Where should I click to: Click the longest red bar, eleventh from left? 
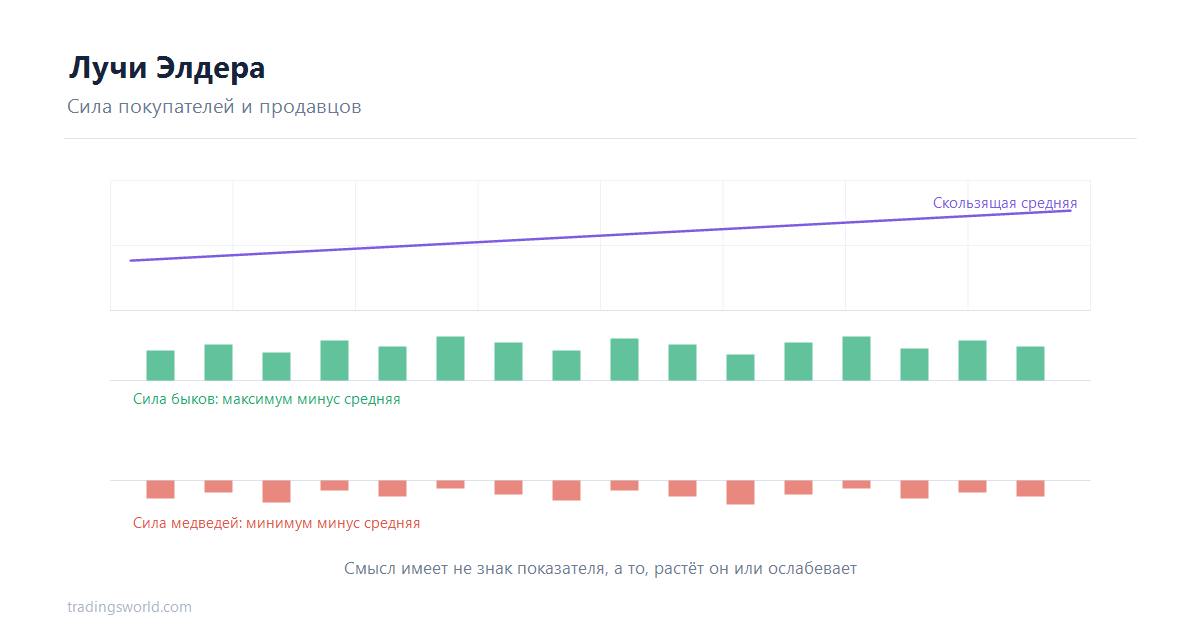click(x=740, y=492)
